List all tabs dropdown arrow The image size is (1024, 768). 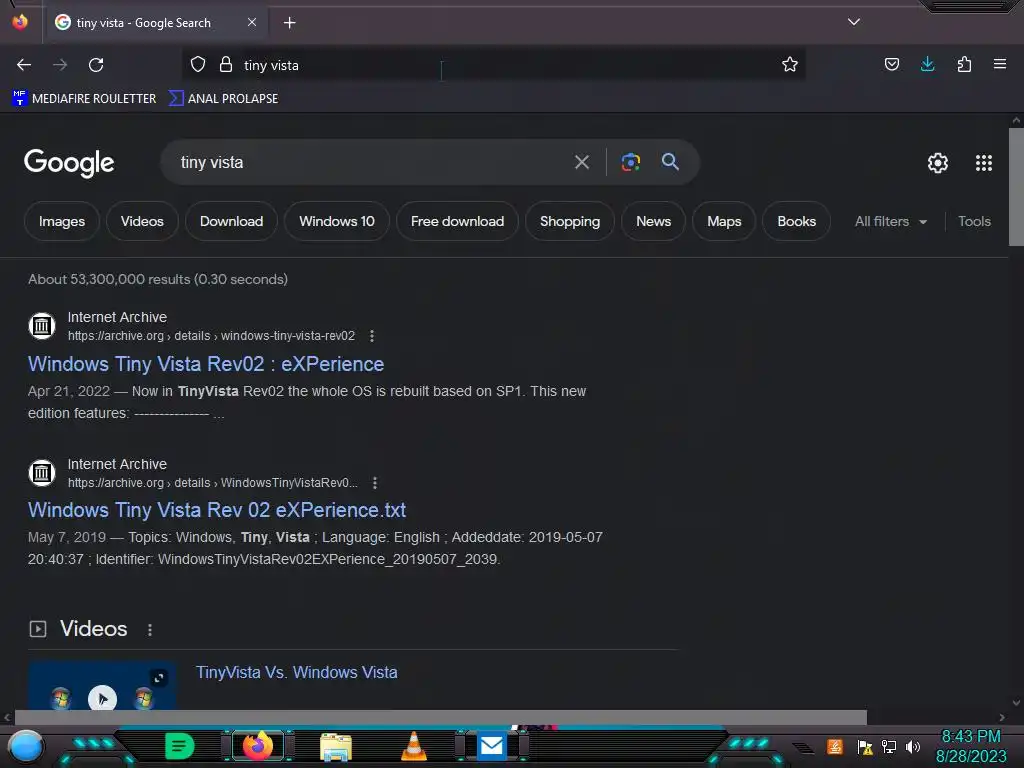point(854,22)
